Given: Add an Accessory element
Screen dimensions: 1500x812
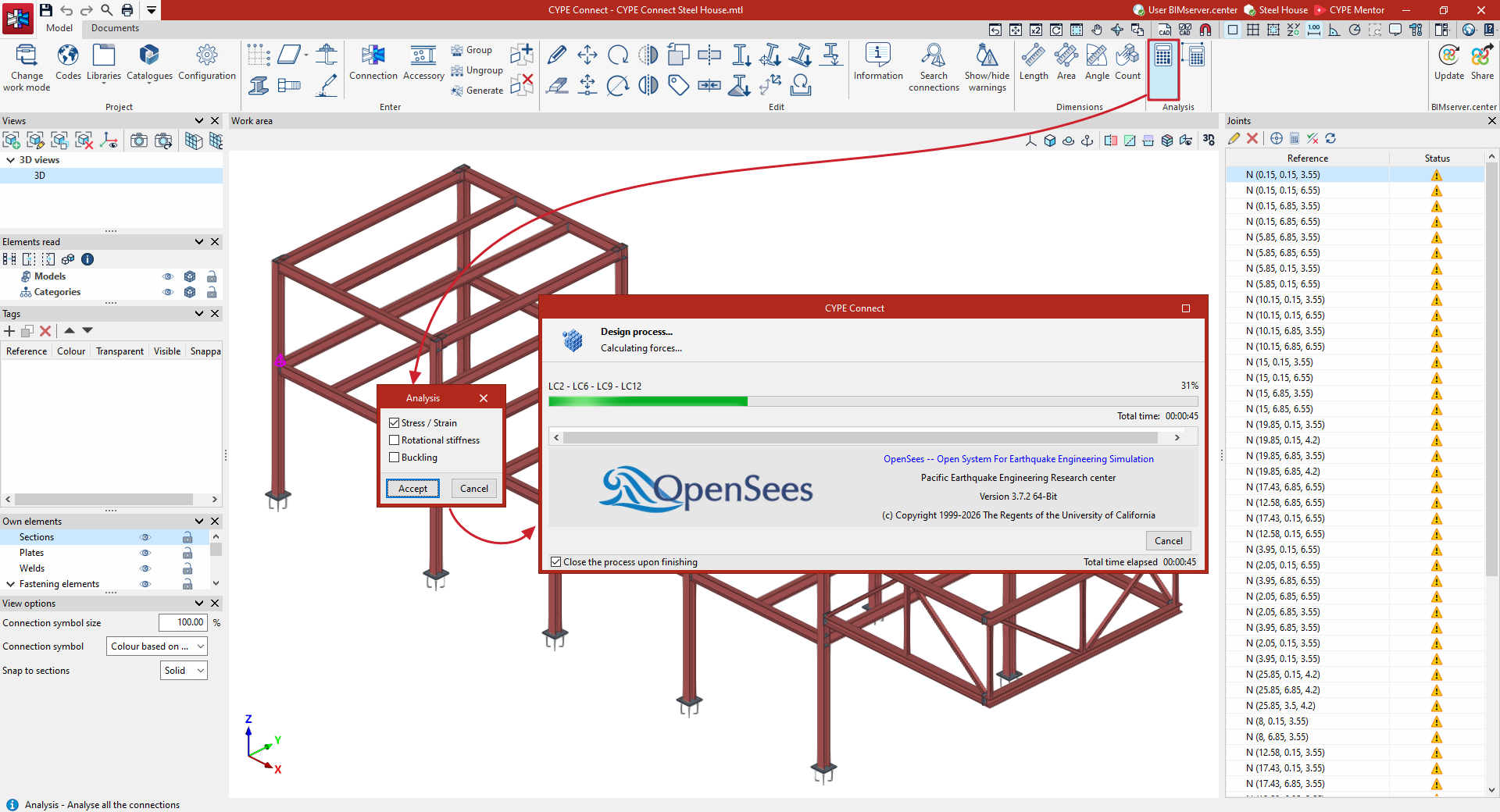Looking at the screenshot, I should pyautogui.click(x=423, y=62).
